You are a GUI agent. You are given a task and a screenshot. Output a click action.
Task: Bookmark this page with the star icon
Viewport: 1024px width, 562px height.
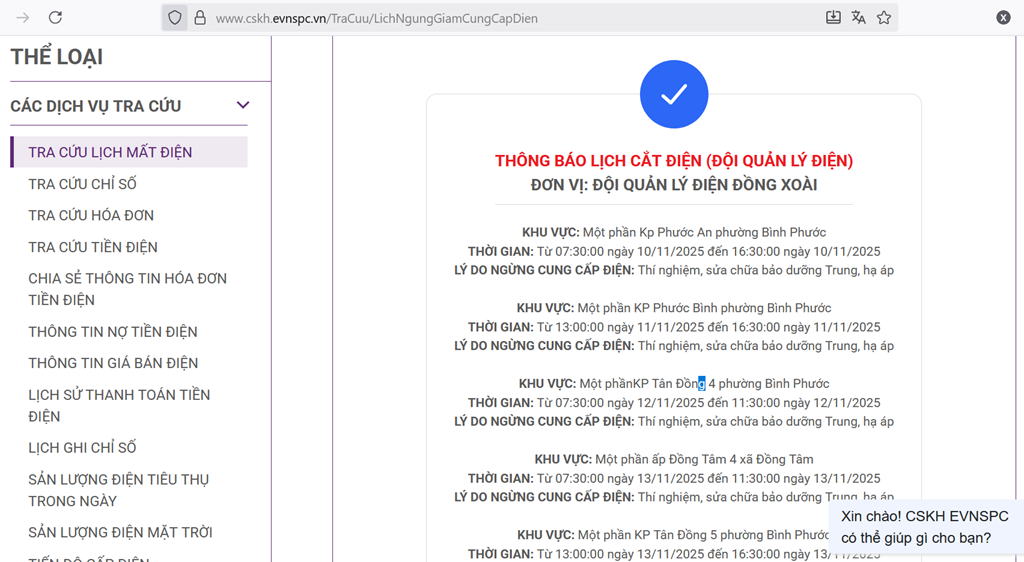(884, 18)
